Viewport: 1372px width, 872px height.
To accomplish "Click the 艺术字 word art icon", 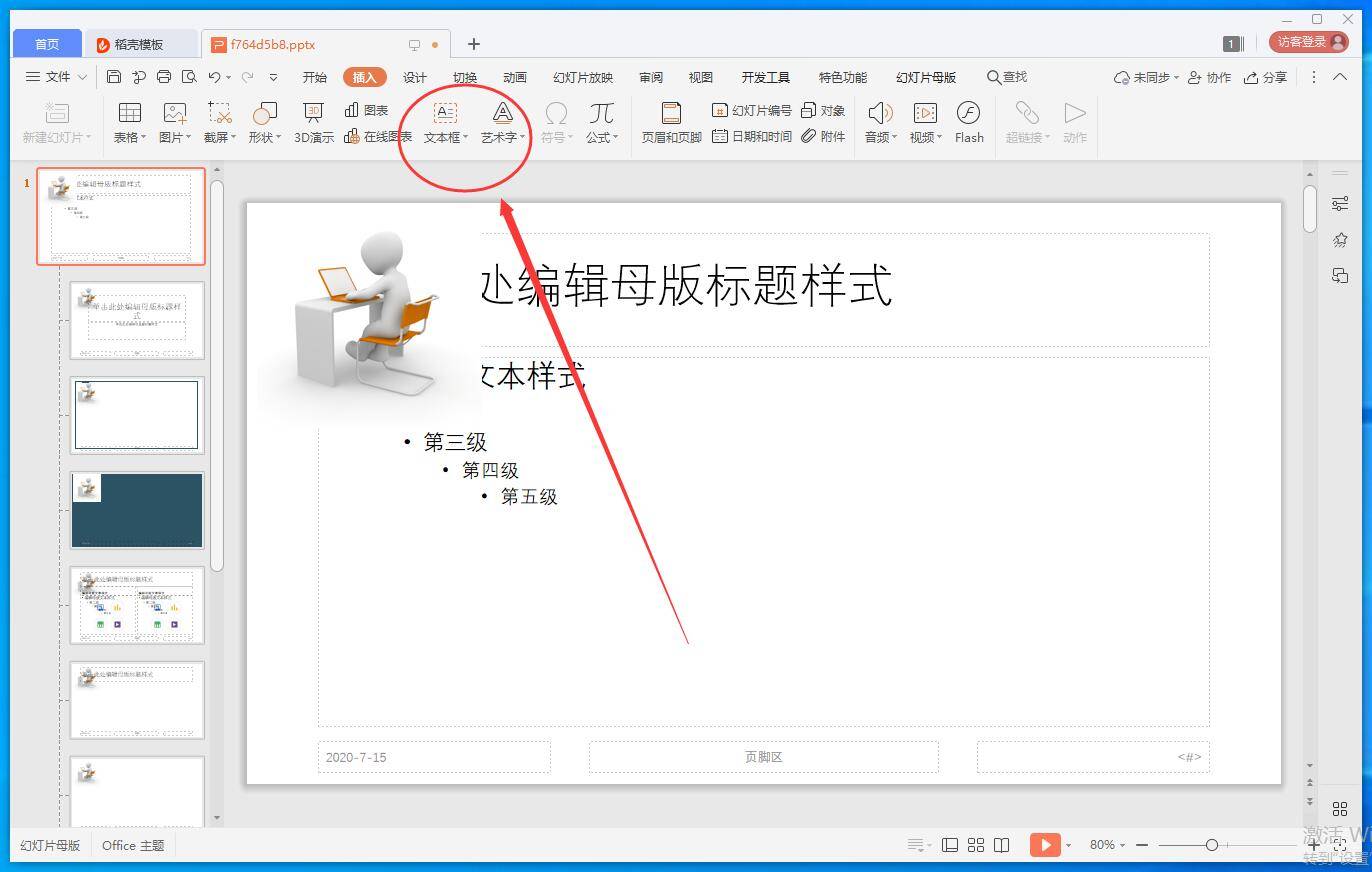I will 502,113.
